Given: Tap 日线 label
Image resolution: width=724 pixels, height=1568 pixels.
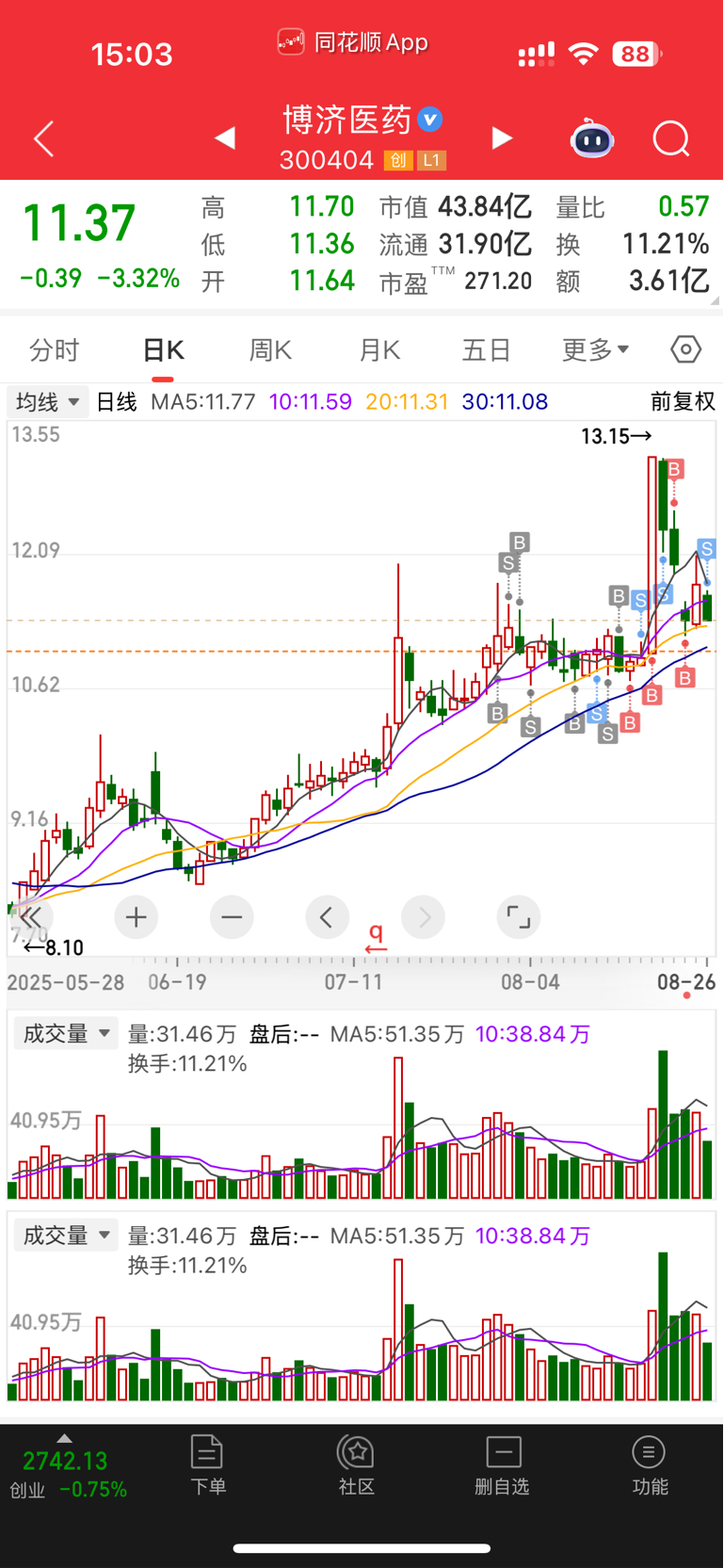Looking at the screenshot, I should (117, 402).
